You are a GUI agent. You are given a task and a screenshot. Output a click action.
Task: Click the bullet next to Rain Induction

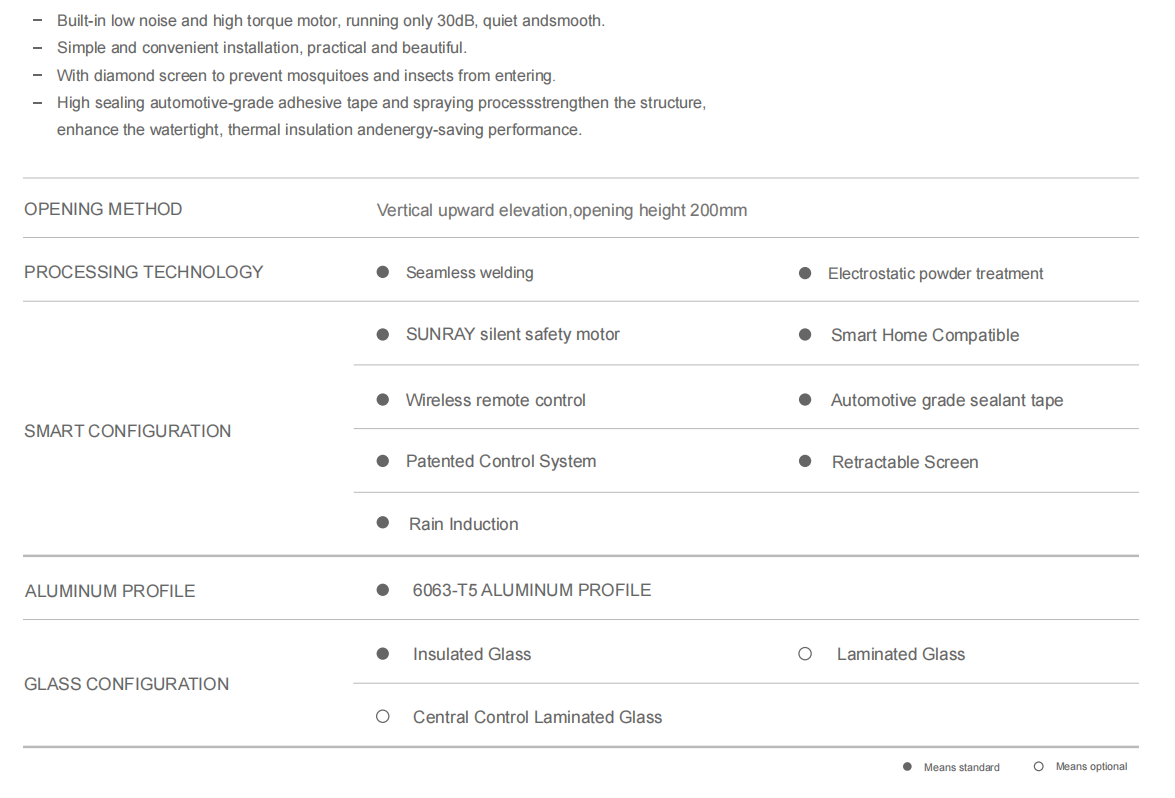click(383, 522)
